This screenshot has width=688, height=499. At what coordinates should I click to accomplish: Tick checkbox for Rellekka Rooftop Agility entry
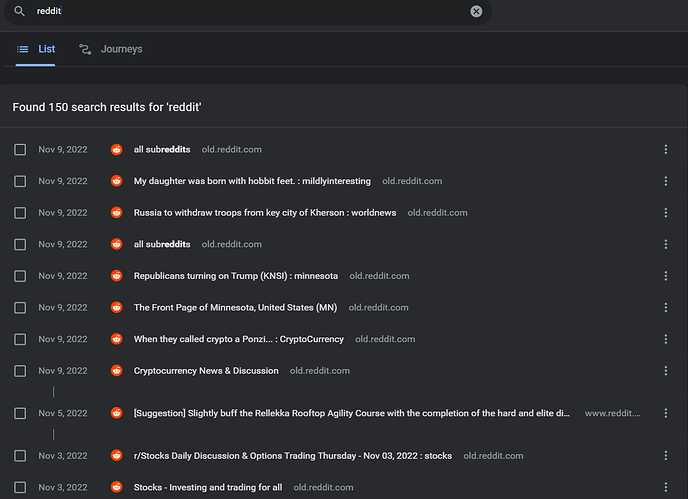pyautogui.click(x=20, y=413)
